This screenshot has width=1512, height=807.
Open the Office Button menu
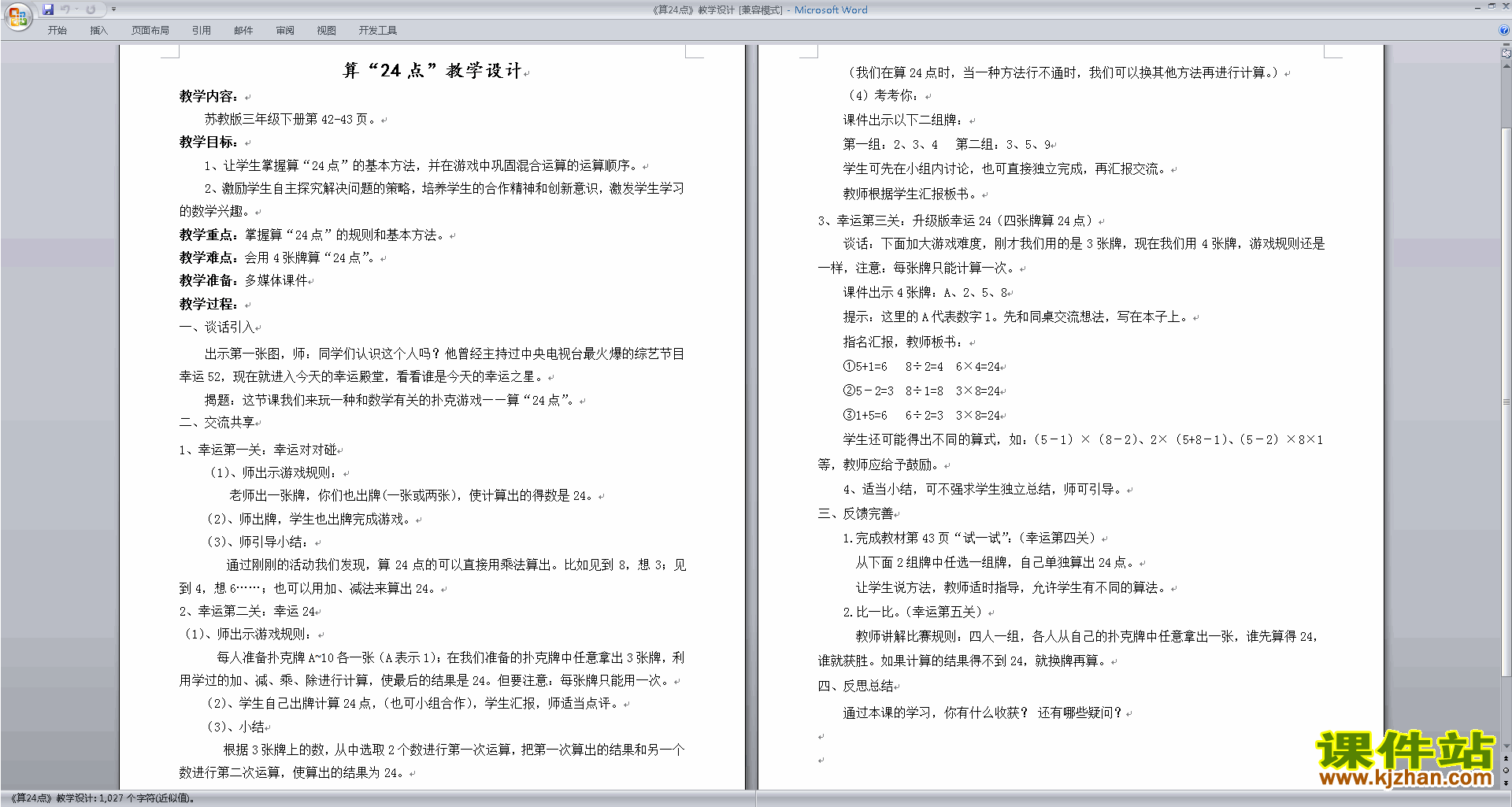(17, 16)
